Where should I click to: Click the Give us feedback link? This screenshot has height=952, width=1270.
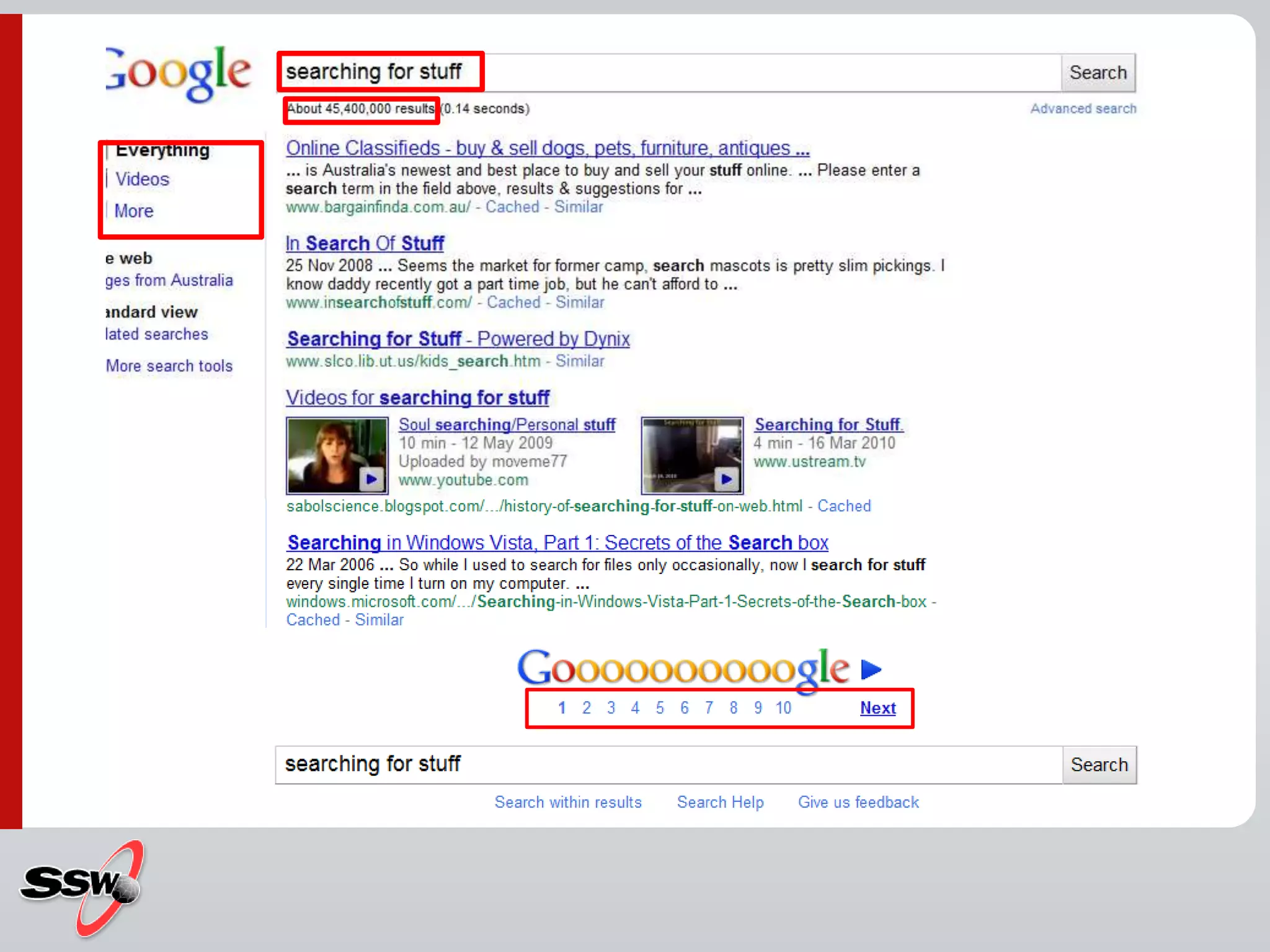(x=858, y=802)
